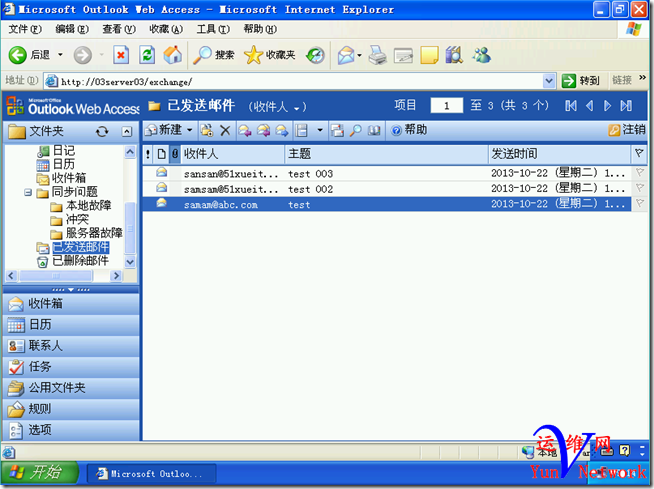
Task: Open 查看 menu
Action: coord(119,29)
